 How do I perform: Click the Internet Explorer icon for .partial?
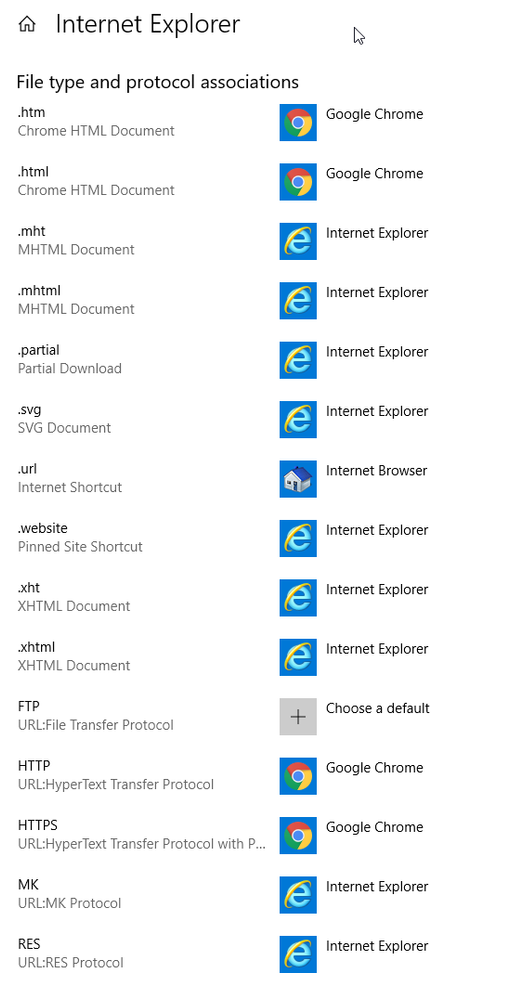tap(298, 360)
